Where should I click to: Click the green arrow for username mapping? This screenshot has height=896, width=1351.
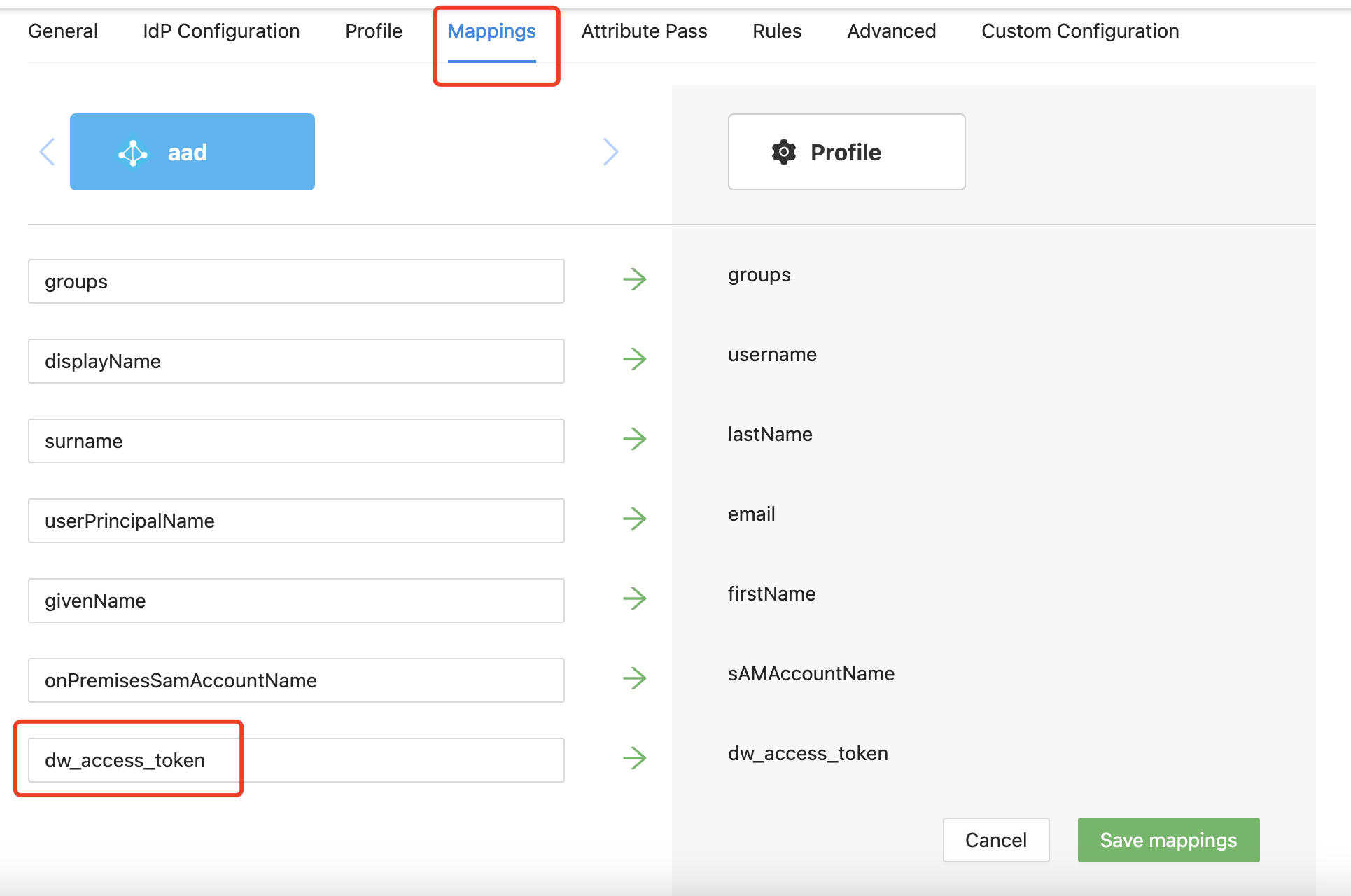tap(635, 359)
